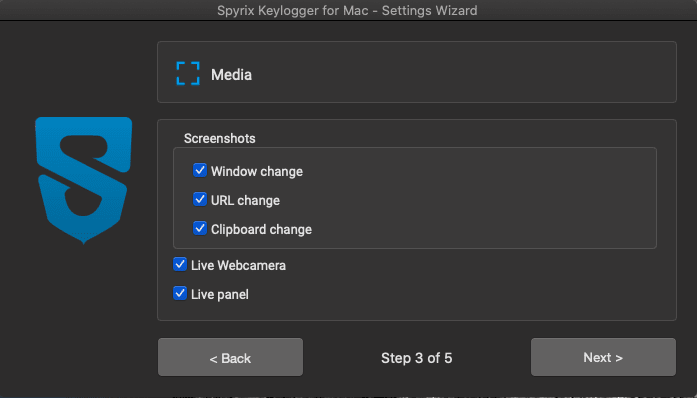Toggle the Live panel checkbox
Image resolution: width=697 pixels, height=398 pixels.
pos(180,293)
